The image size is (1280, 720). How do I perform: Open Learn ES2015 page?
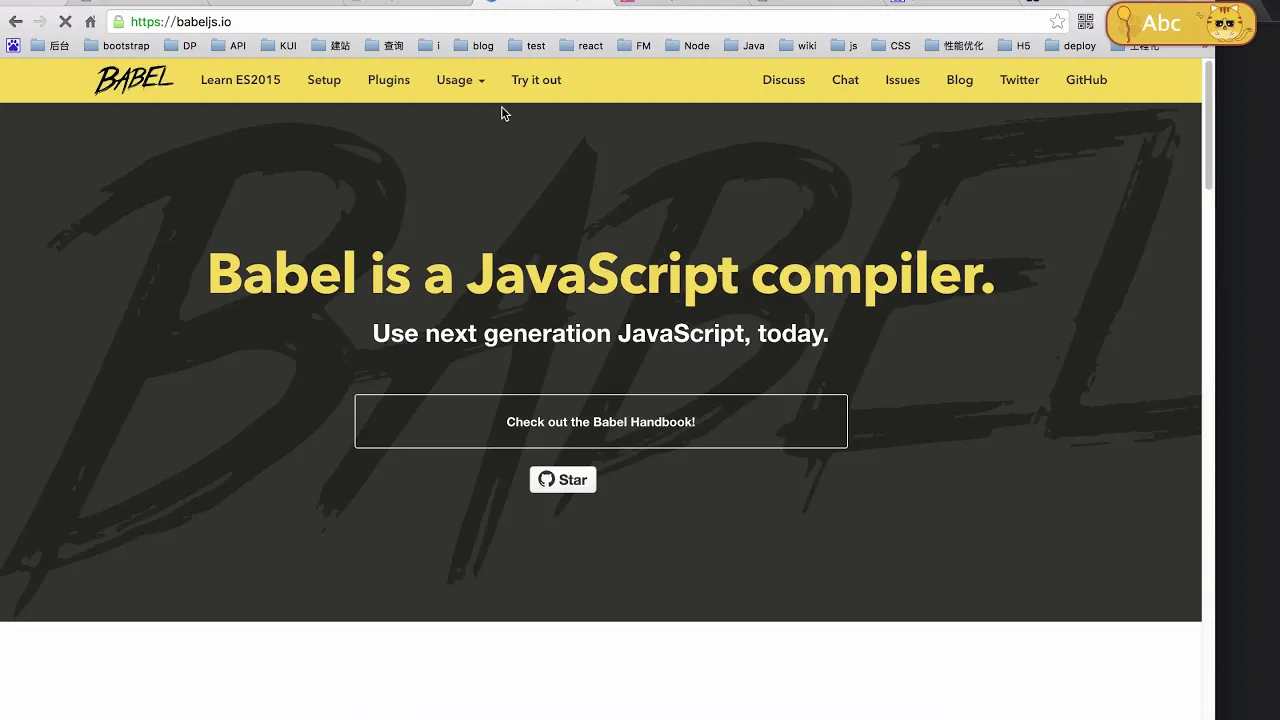[240, 80]
